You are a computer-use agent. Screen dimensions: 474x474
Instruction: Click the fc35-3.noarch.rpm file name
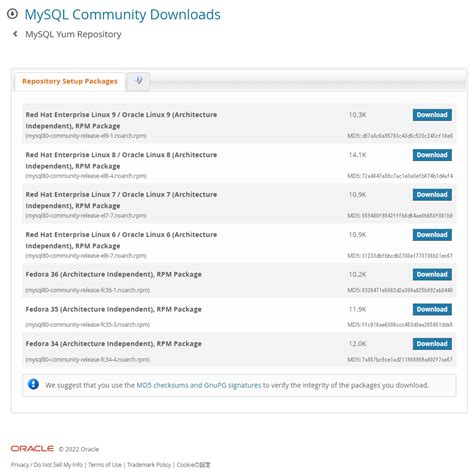click(x=87, y=324)
